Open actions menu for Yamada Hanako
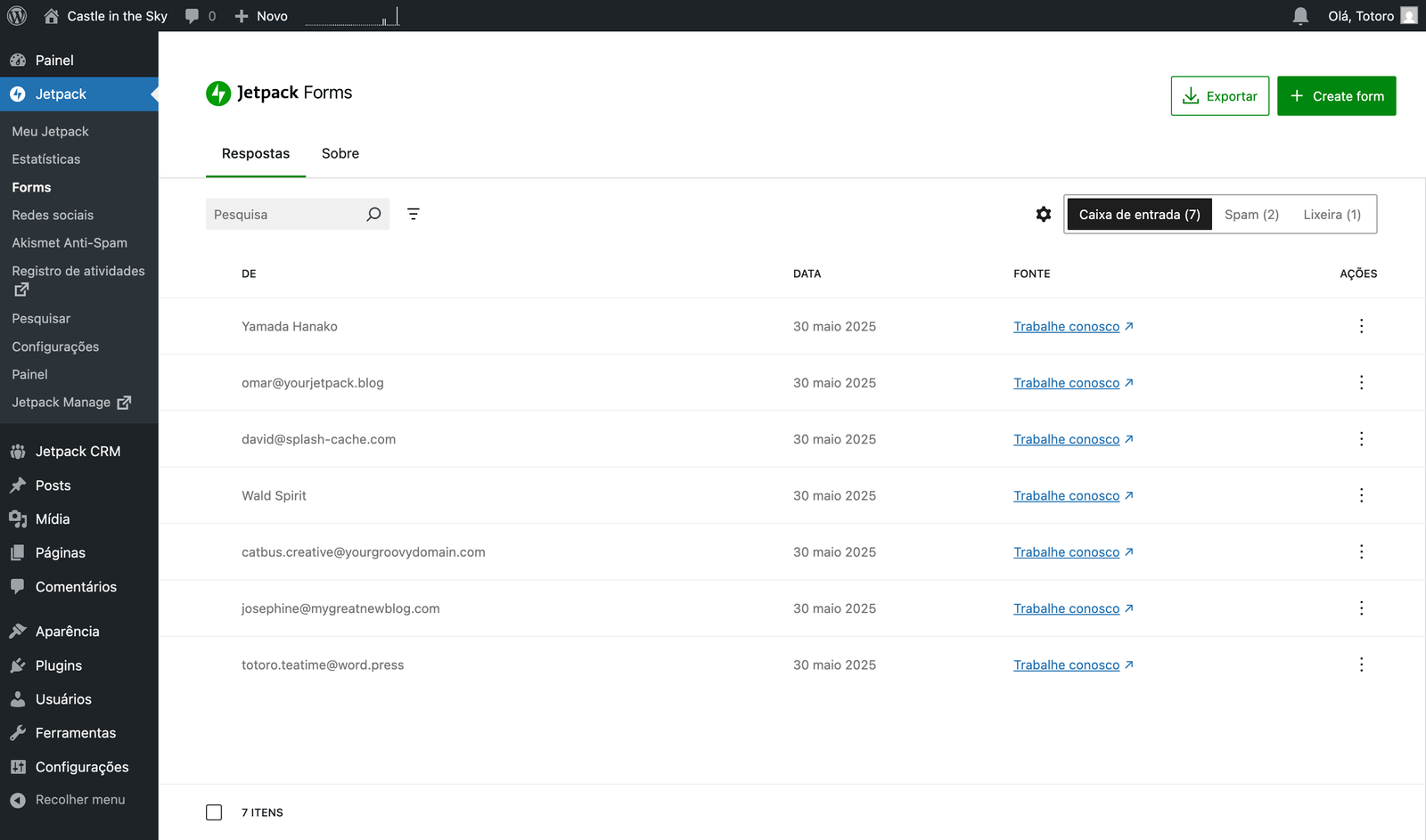The width and height of the screenshot is (1426, 840). click(x=1361, y=326)
